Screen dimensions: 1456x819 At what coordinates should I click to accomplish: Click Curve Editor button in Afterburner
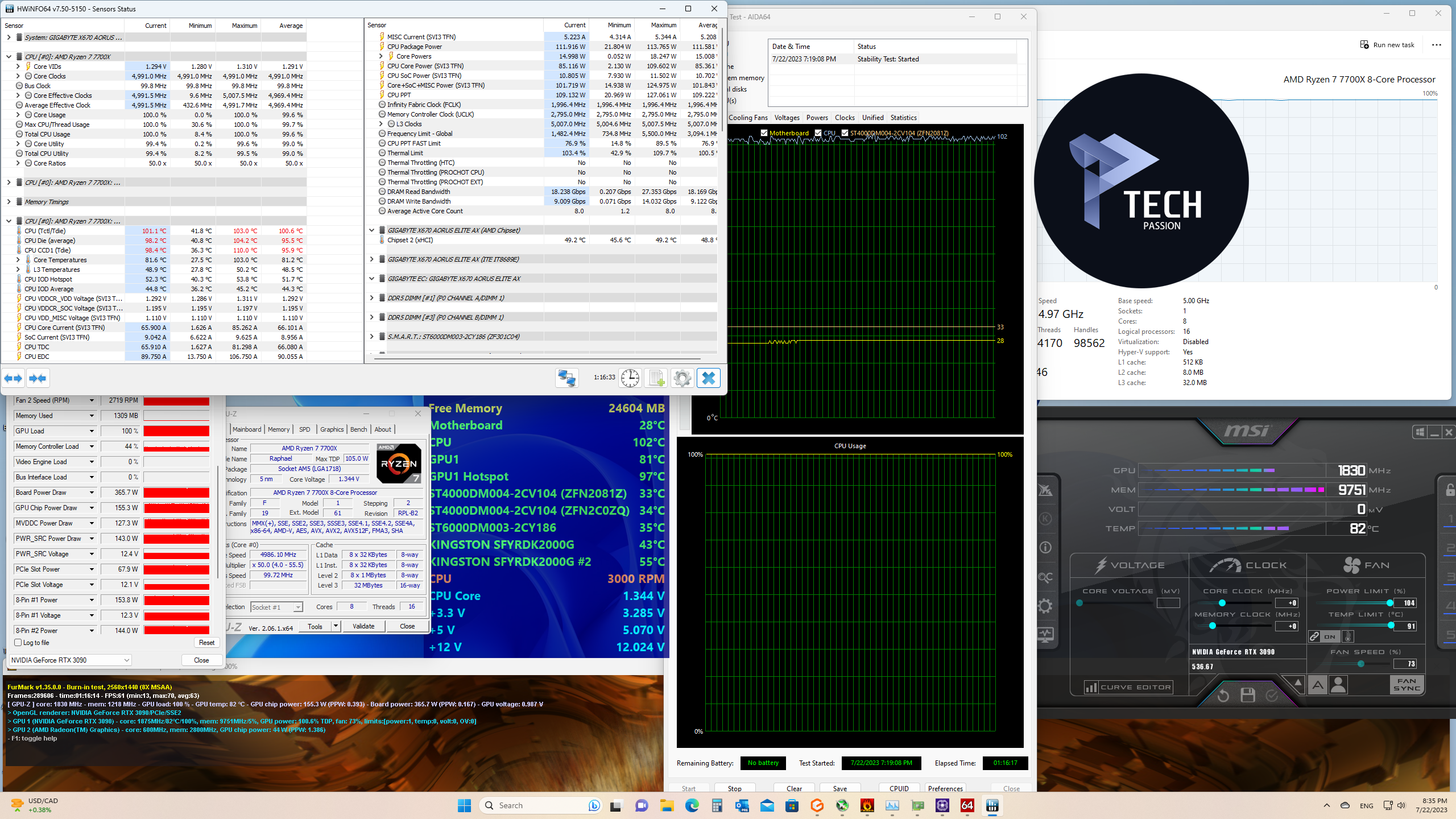(1128, 687)
